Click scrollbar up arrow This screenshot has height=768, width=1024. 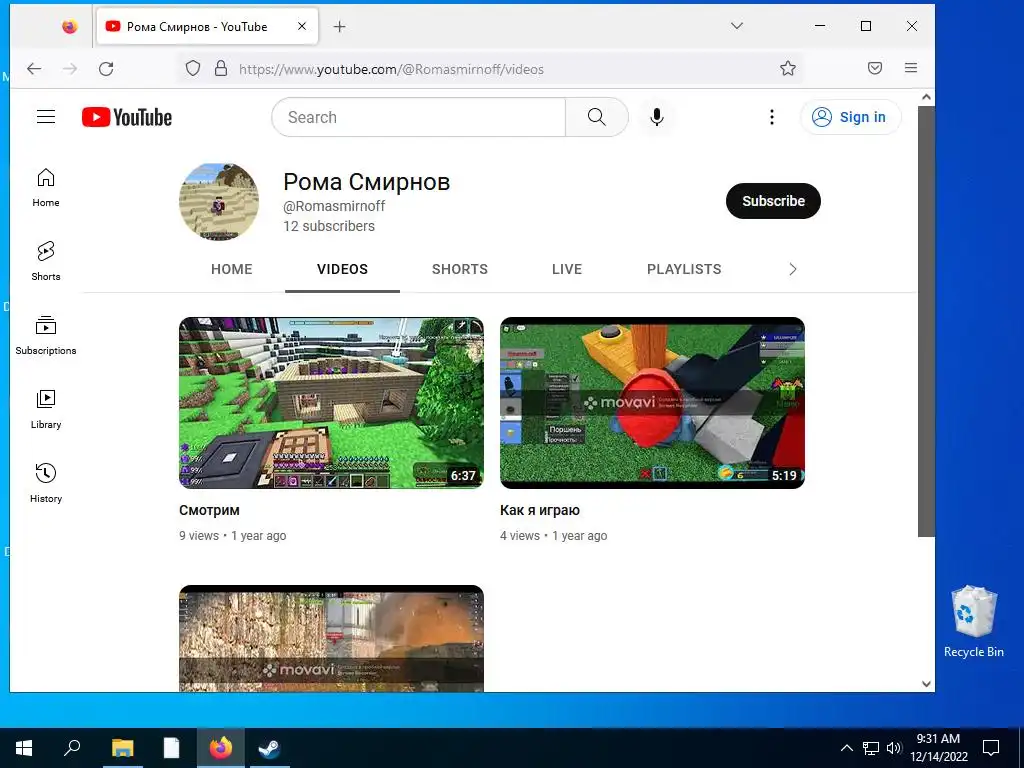pyautogui.click(x=926, y=97)
